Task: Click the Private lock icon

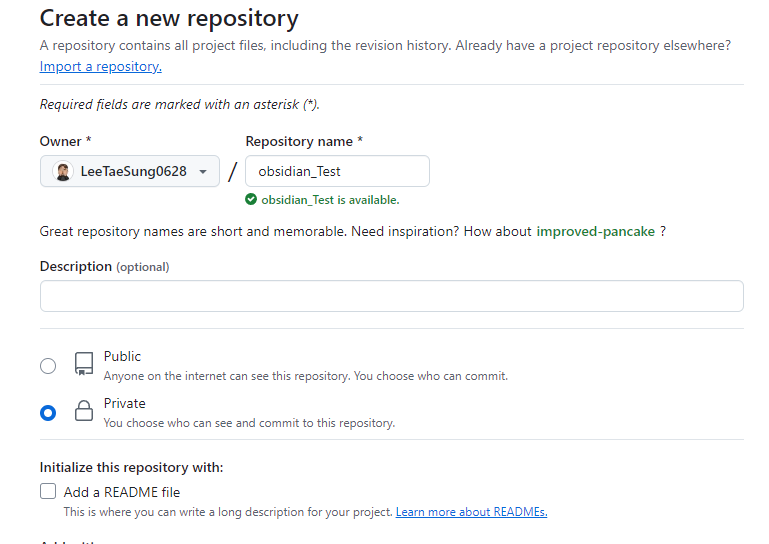Action: (x=84, y=411)
